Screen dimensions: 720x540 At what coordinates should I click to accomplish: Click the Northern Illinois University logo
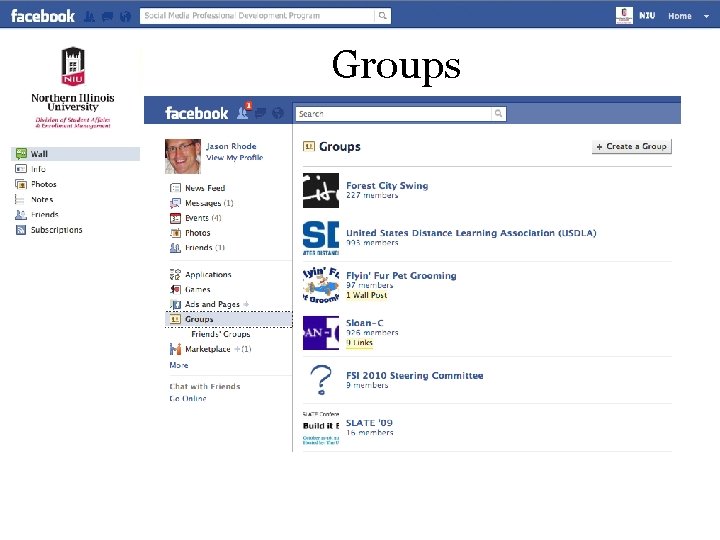click(73, 87)
